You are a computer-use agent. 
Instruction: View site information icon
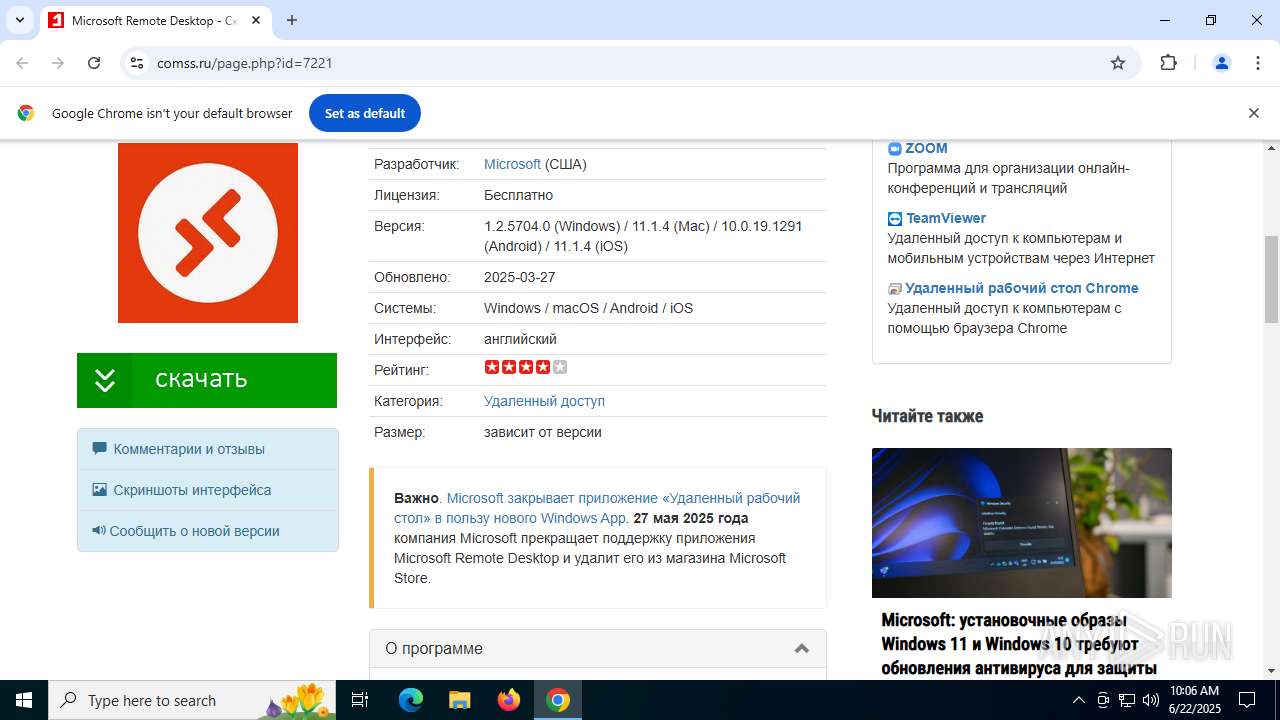click(137, 63)
